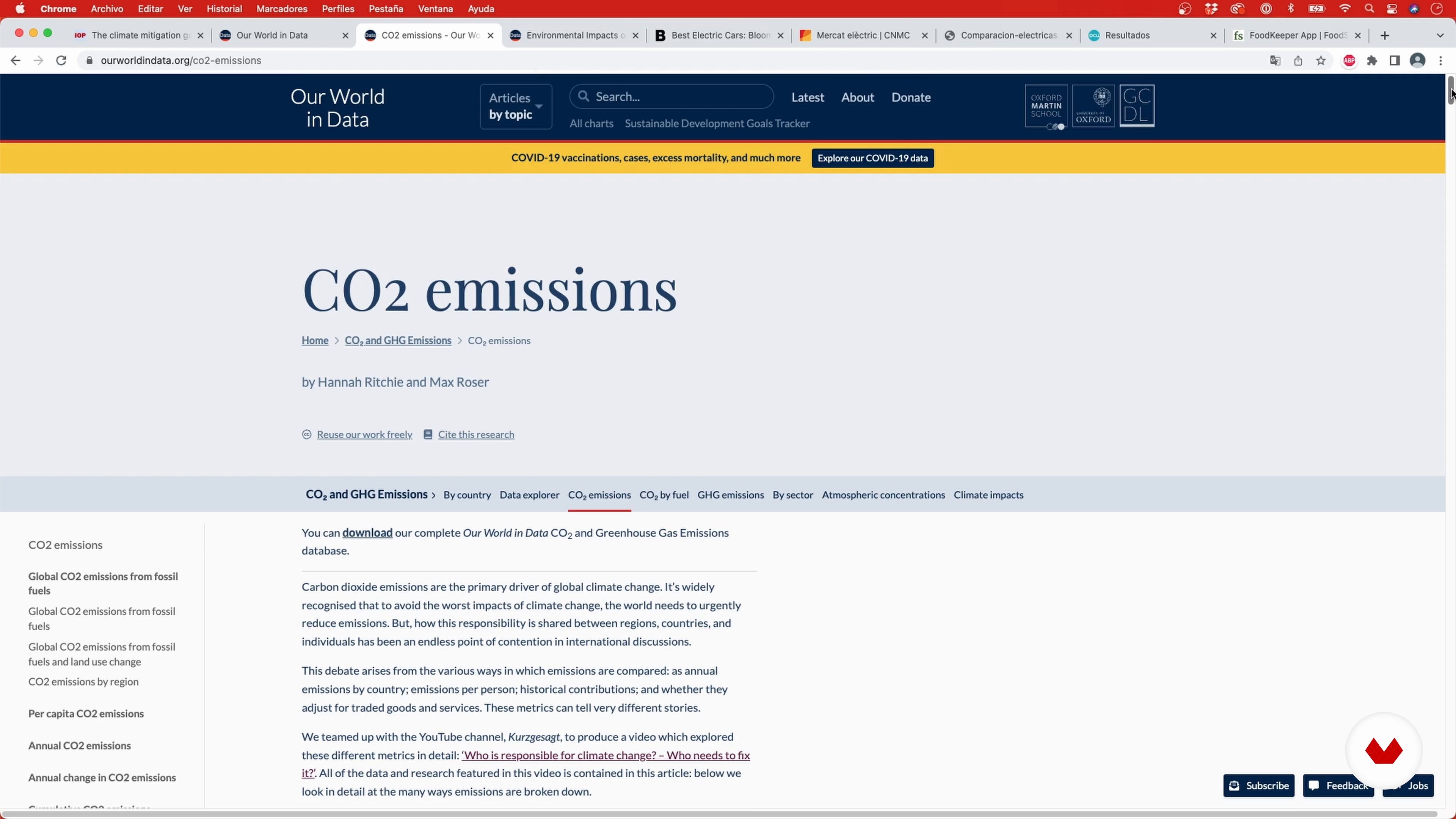
Task: Open the tab search chevron dropdown
Action: (x=1440, y=36)
